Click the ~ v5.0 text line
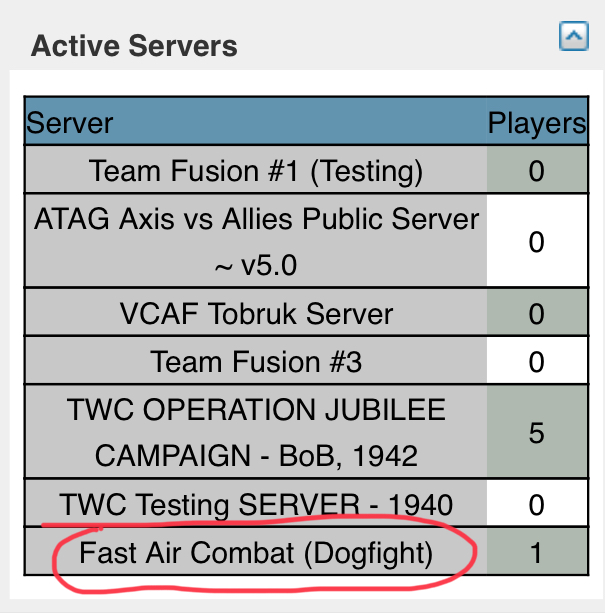 click(x=256, y=265)
